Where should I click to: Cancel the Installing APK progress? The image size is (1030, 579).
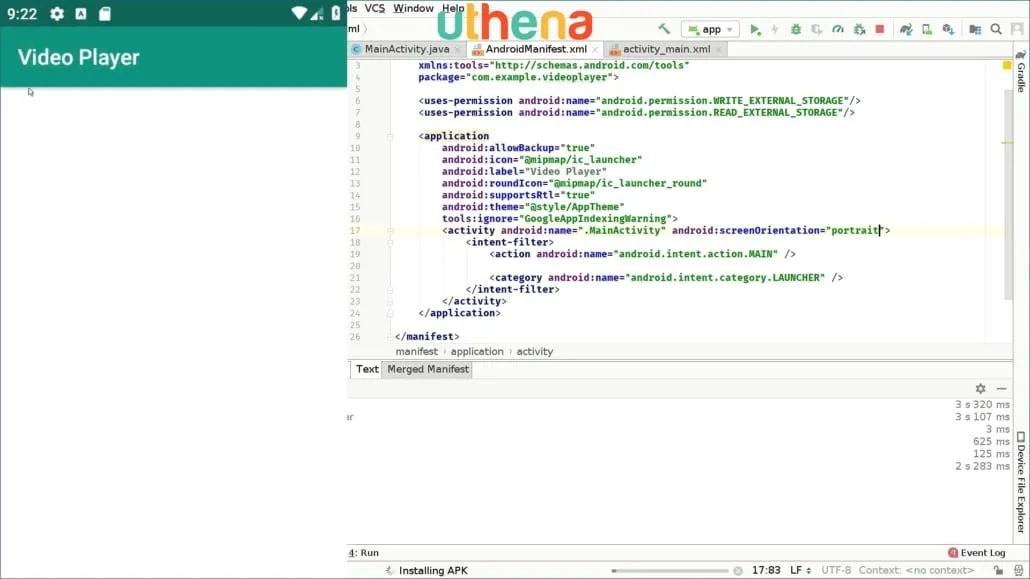click(x=738, y=570)
